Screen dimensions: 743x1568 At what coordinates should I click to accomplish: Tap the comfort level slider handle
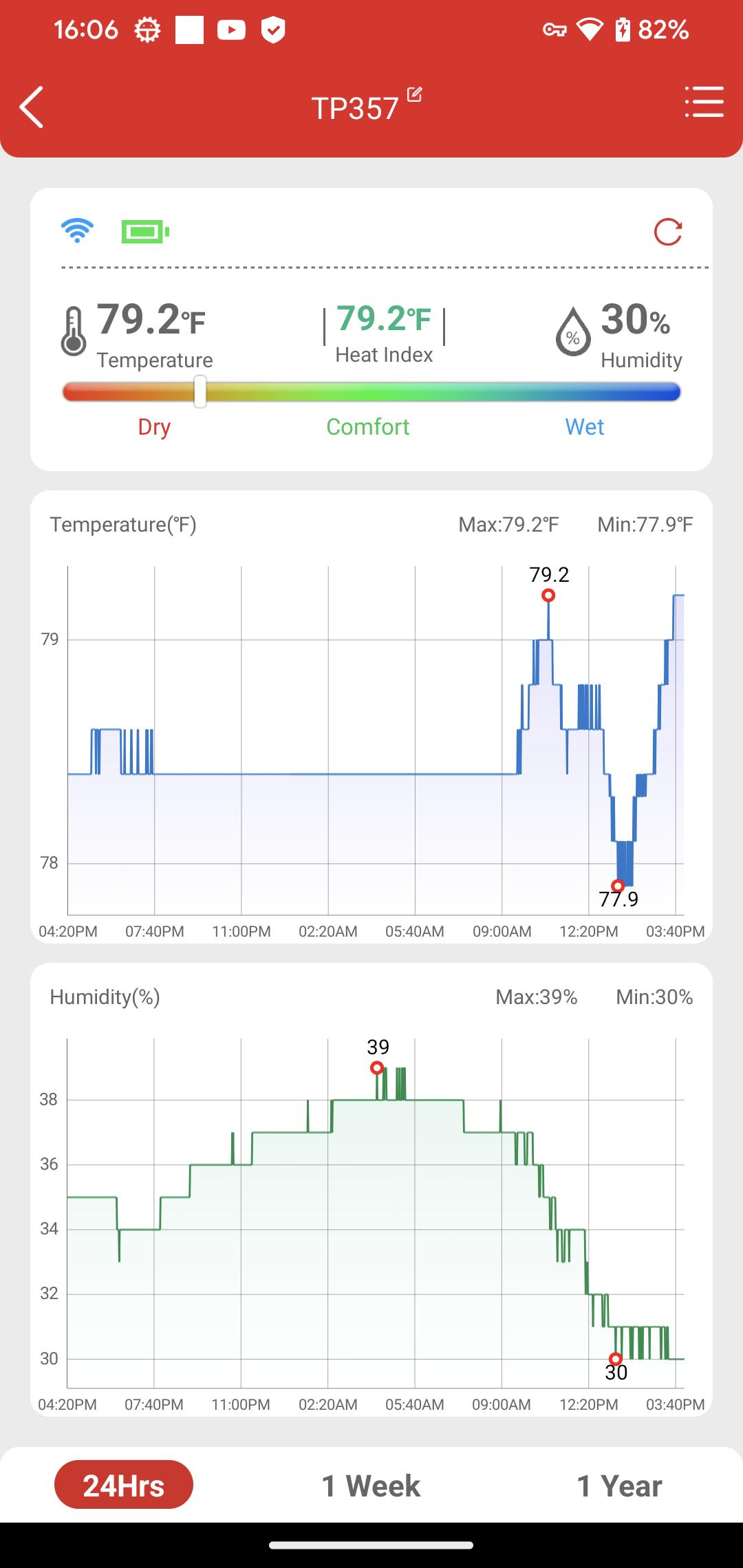point(200,392)
